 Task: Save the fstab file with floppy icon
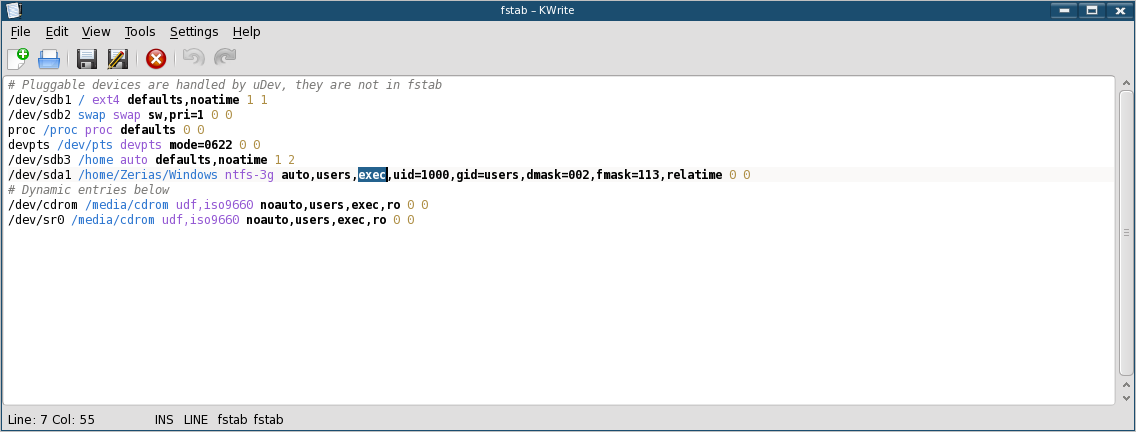pos(87,59)
